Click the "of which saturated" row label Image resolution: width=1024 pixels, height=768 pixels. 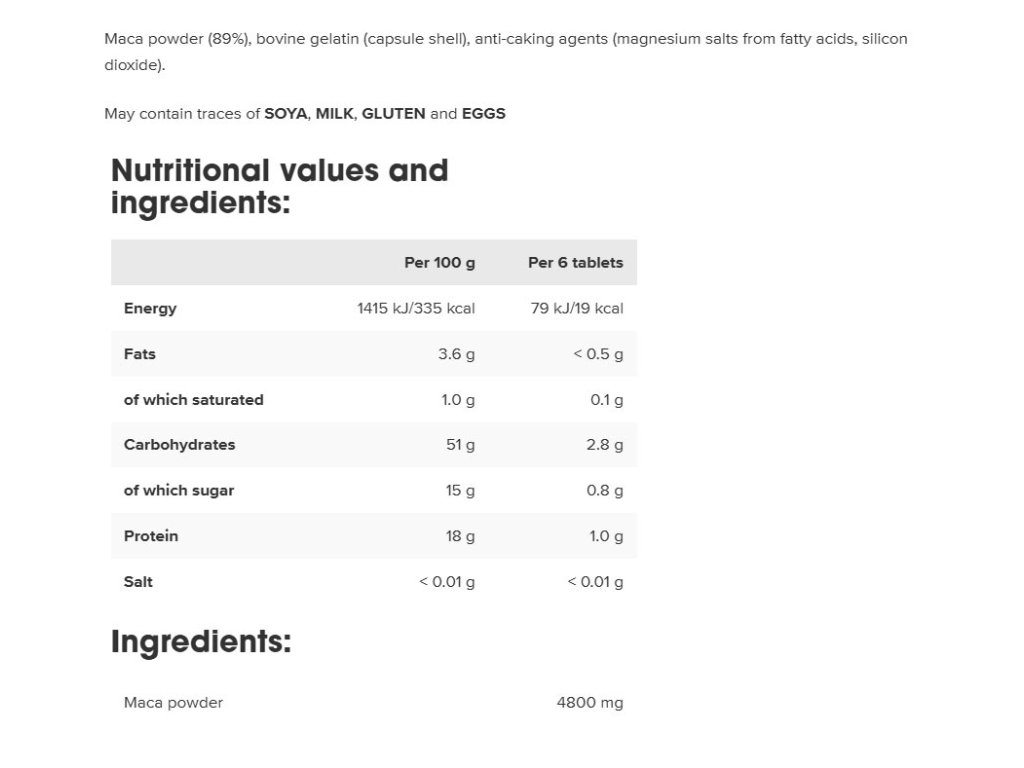click(x=193, y=400)
